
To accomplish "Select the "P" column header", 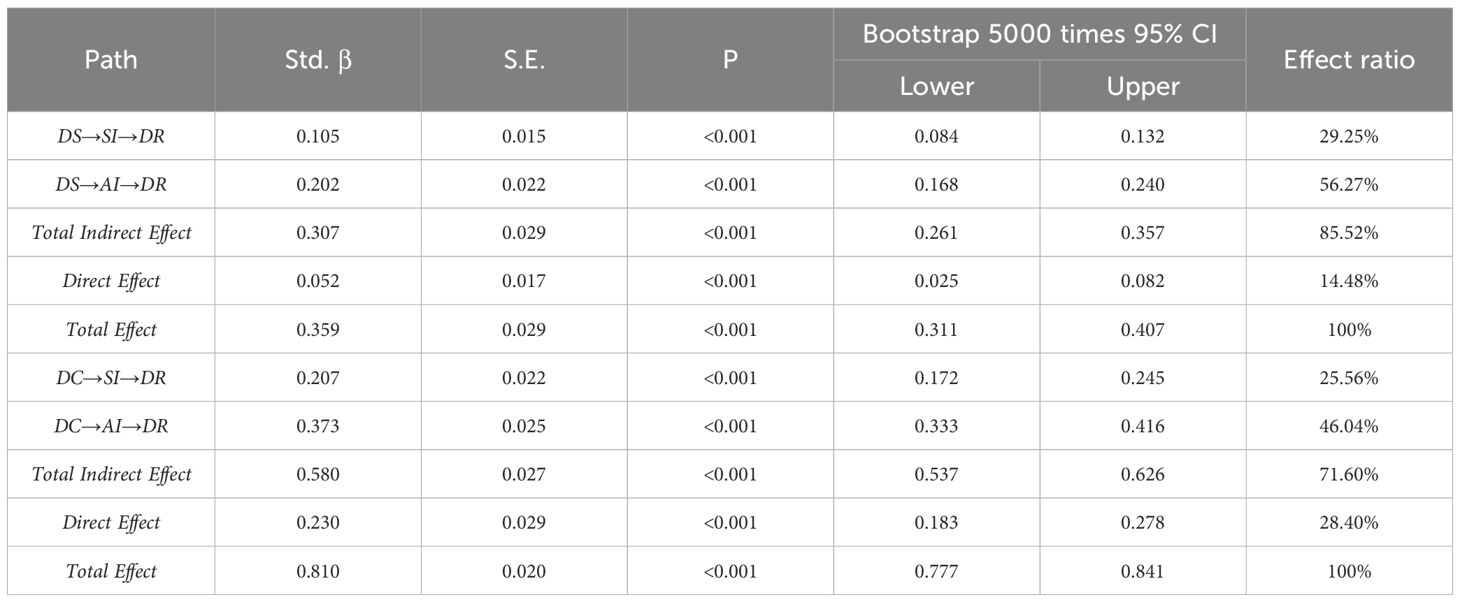I will tap(730, 59).
